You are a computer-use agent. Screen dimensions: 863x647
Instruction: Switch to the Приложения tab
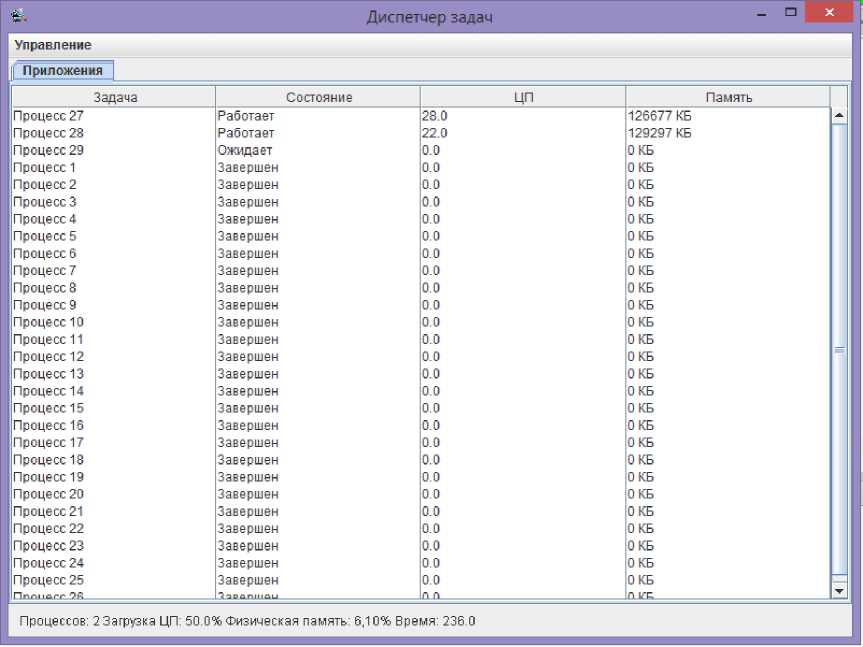click(63, 71)
